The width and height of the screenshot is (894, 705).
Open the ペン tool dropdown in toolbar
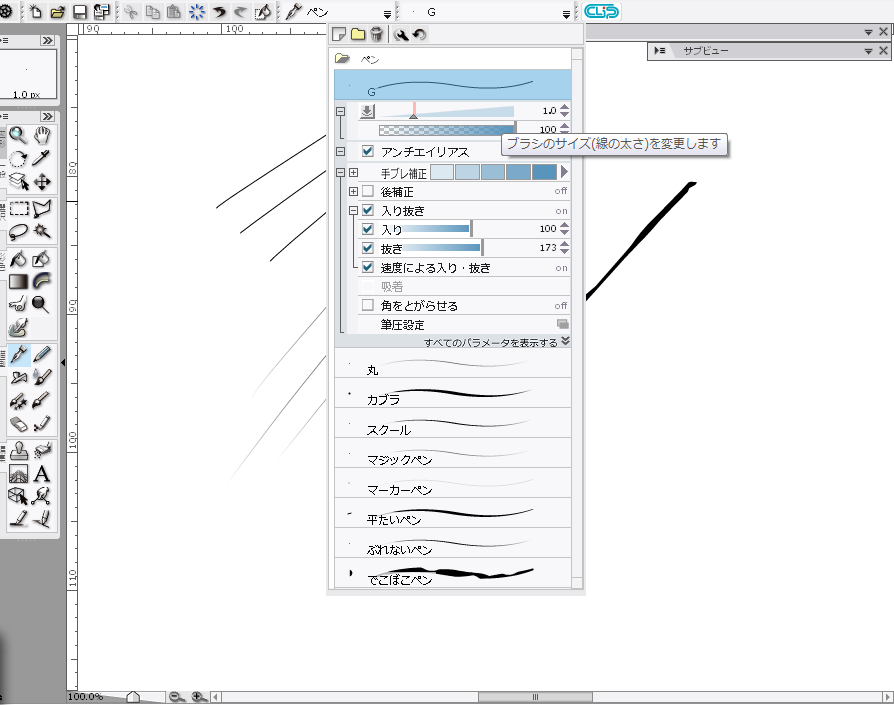387,13
